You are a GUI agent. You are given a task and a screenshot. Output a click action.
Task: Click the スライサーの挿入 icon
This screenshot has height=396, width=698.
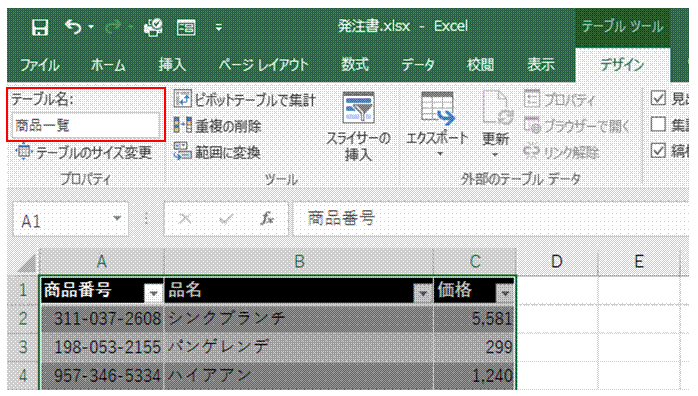(358, 108)
